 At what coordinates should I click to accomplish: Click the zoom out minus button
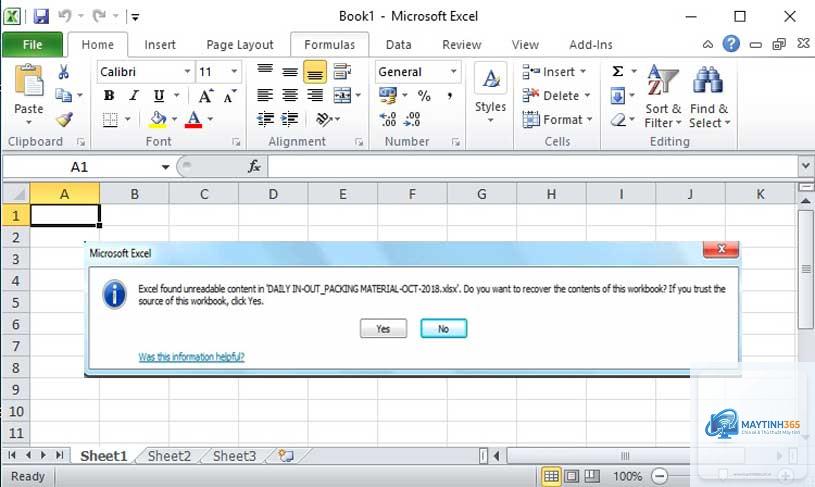659,476
